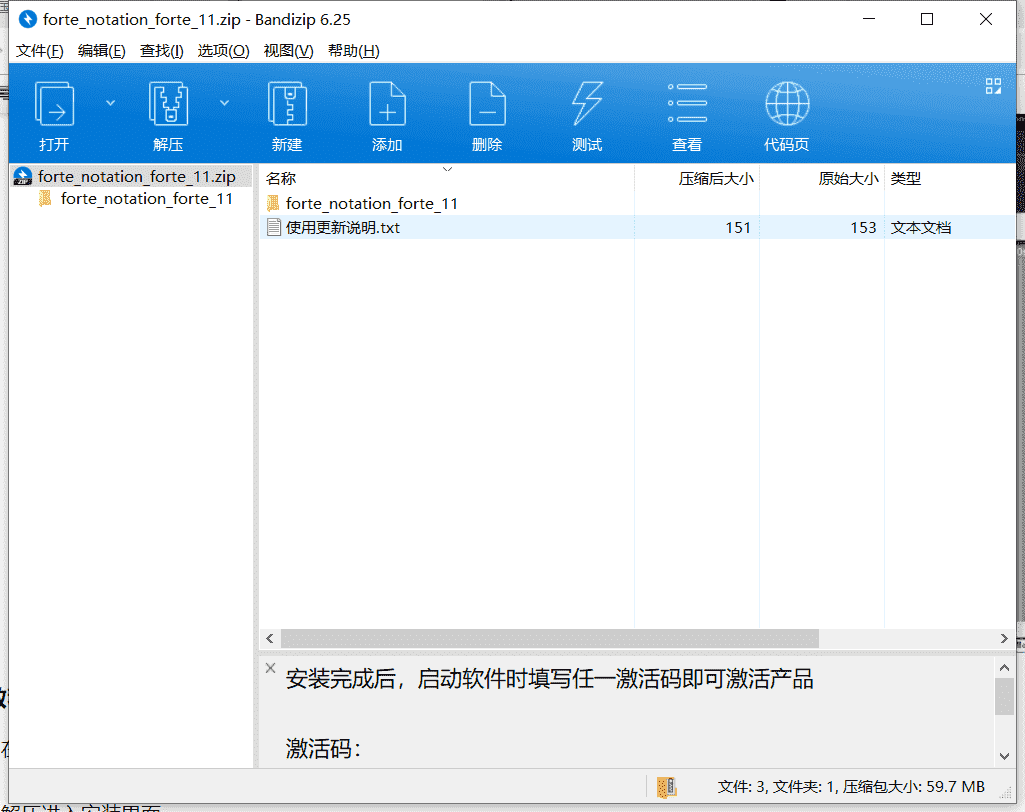Select forte_notation_forte_11.zip in the tree
Screen dimensions: 1025x812
[137, 177]
